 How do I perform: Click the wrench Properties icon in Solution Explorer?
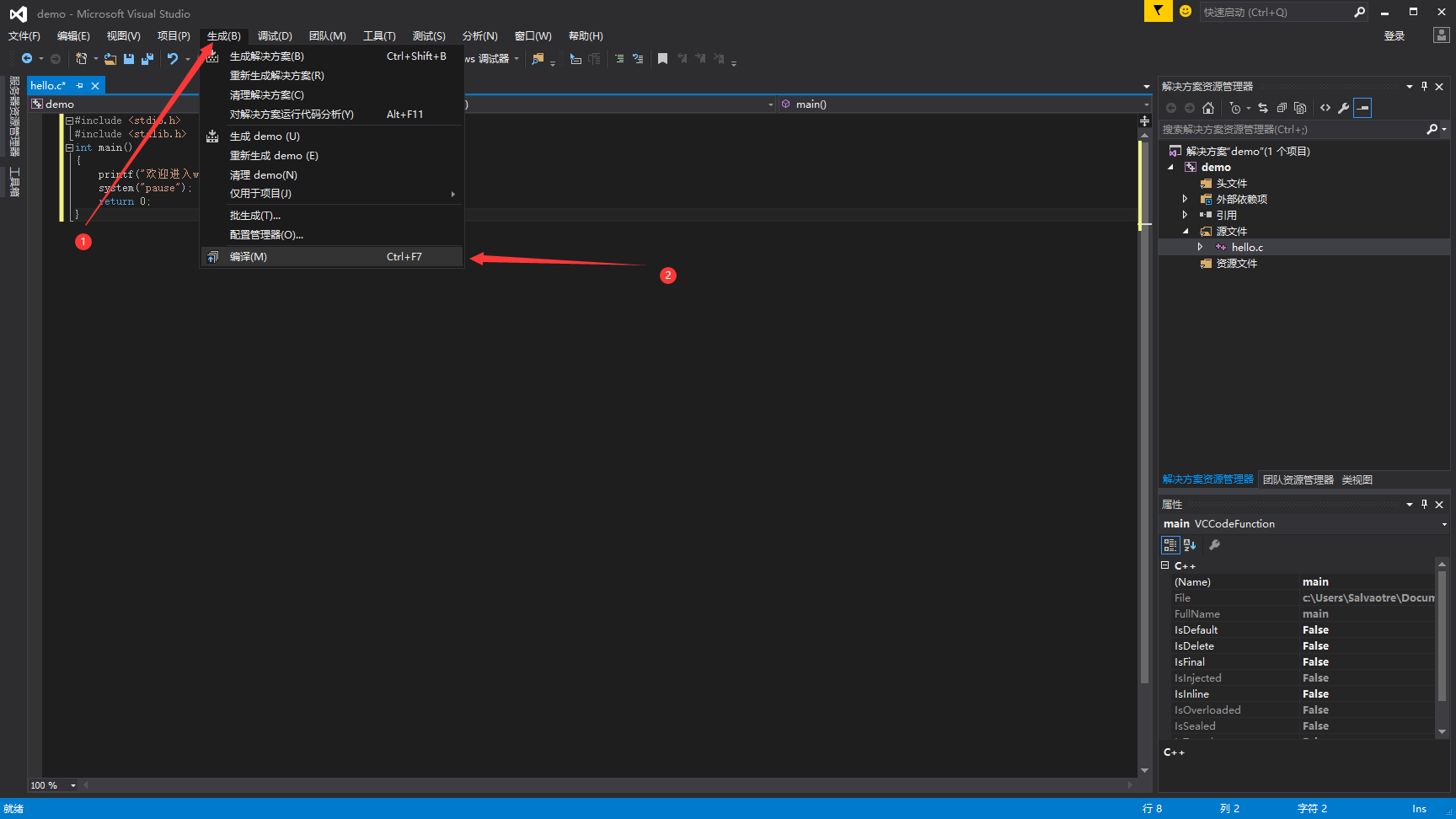pyautogui.click(x=1343, y=108)
